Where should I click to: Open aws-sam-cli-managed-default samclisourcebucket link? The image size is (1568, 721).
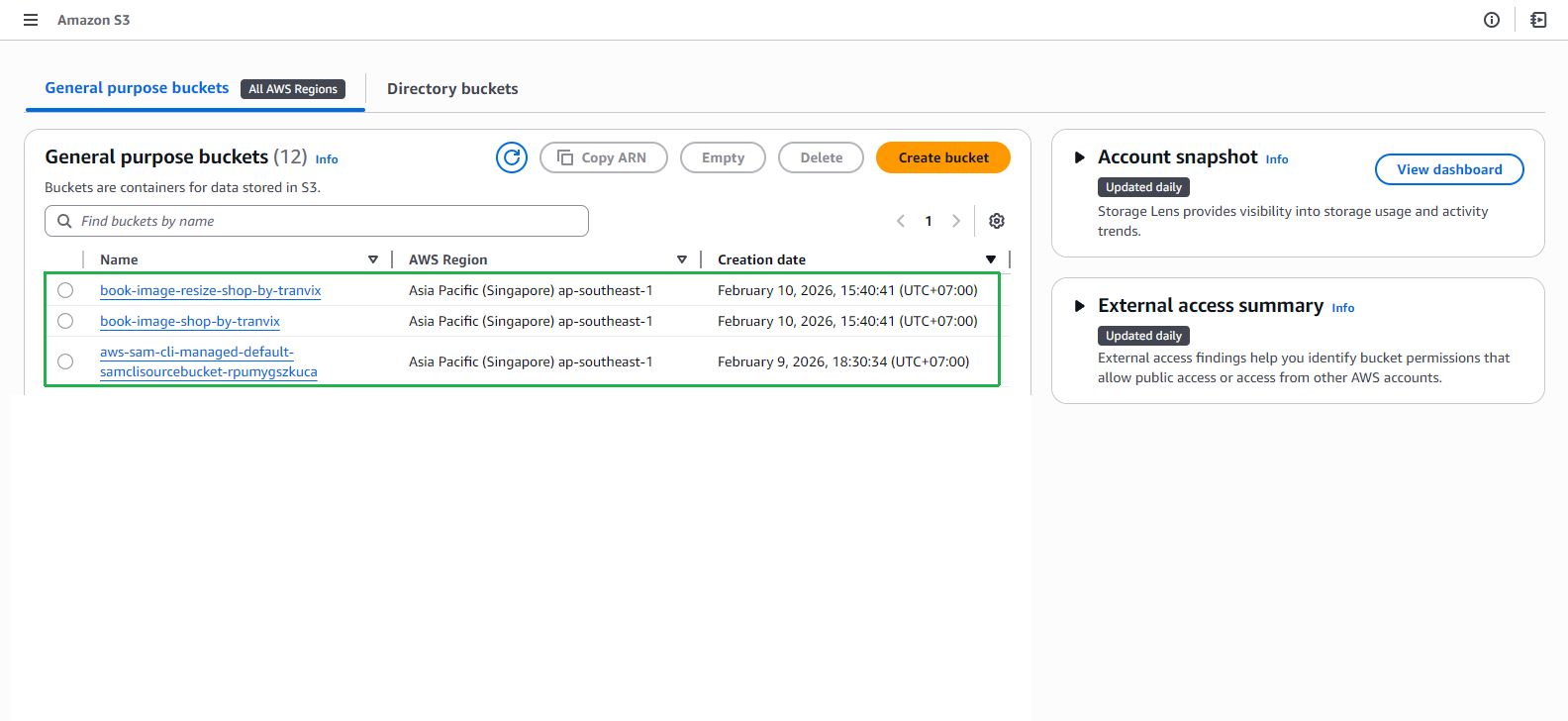point(209,361)
